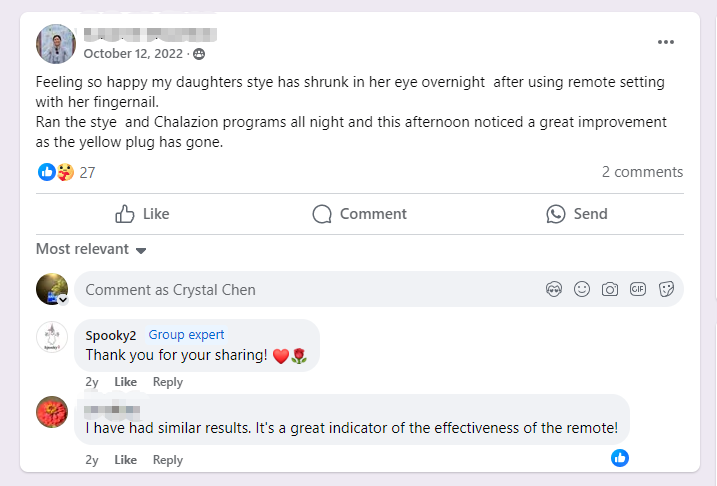Screen dimensions: 717x486
Task: Open the GIF picker in comment box
Action: (638, 289)
